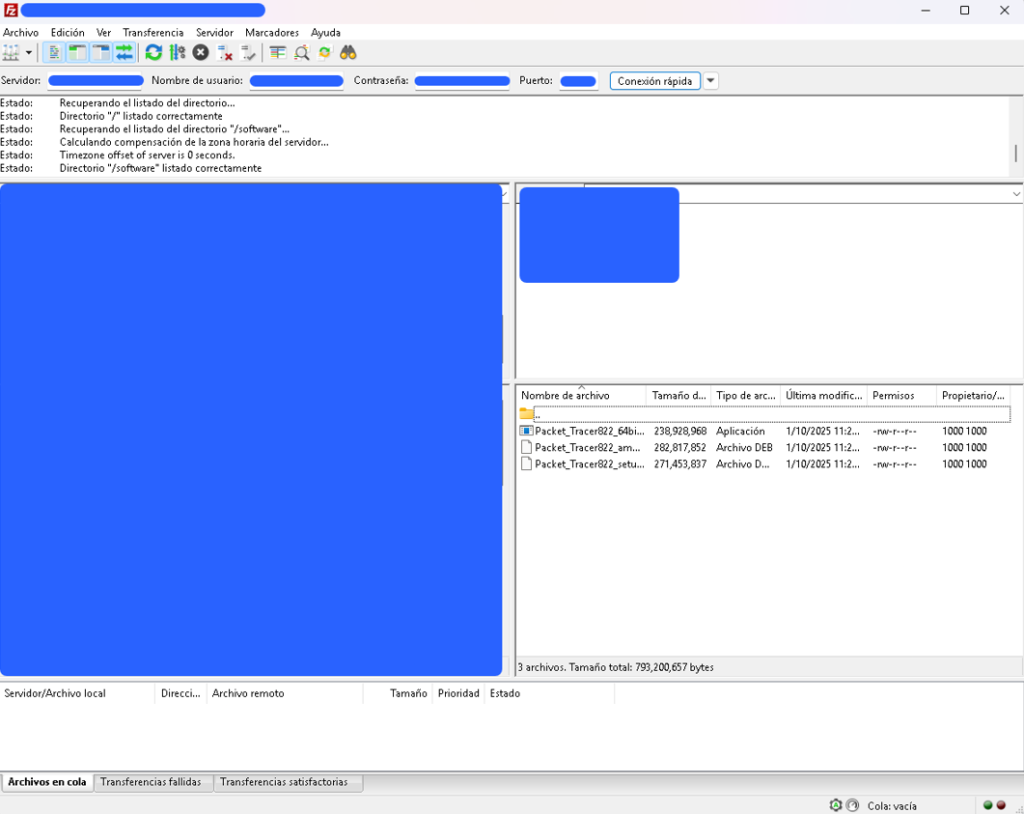
Task: Select the Packet_Tracer822_64bi application file
Action: (589, 431)
